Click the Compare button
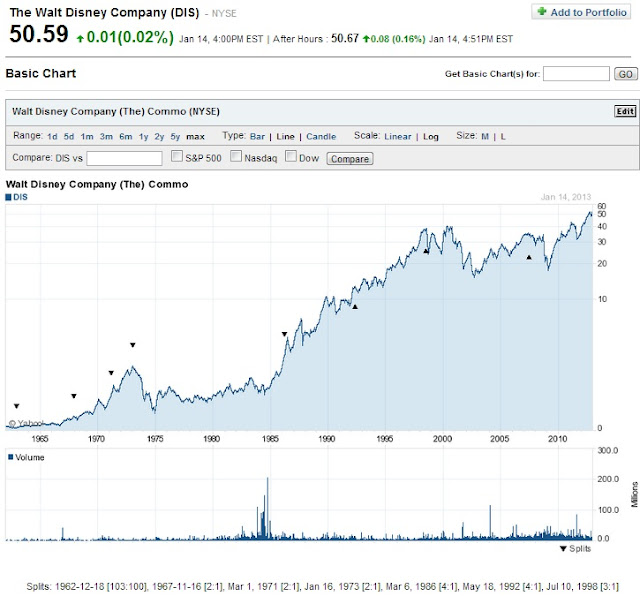Screen dimensions: 640x596 350,158
